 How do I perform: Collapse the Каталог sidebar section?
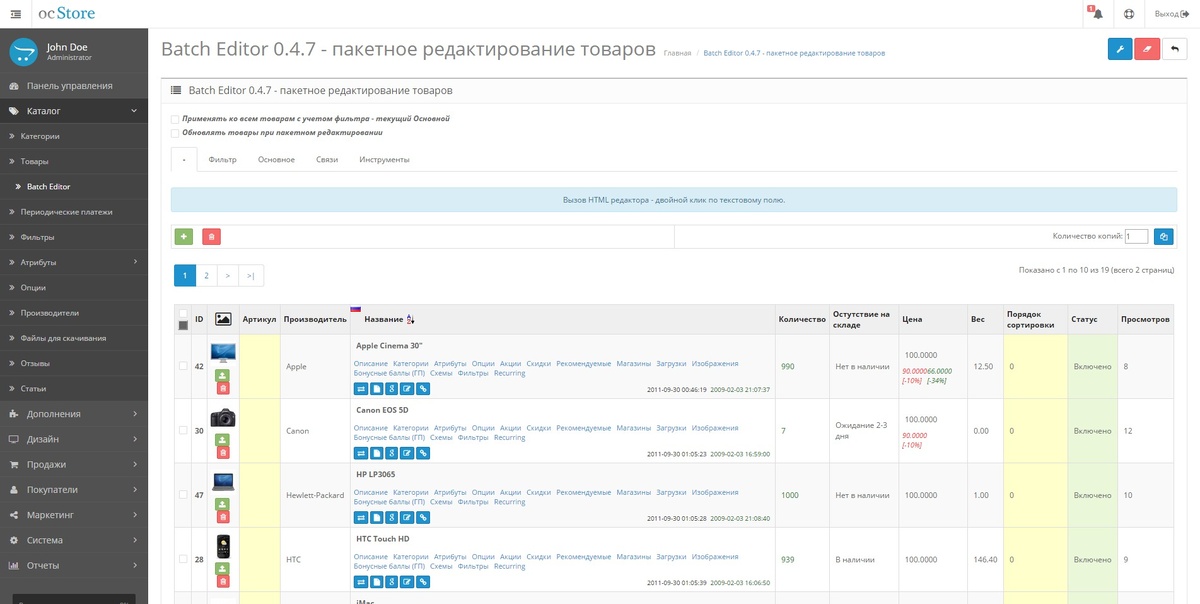click(74, 111)
